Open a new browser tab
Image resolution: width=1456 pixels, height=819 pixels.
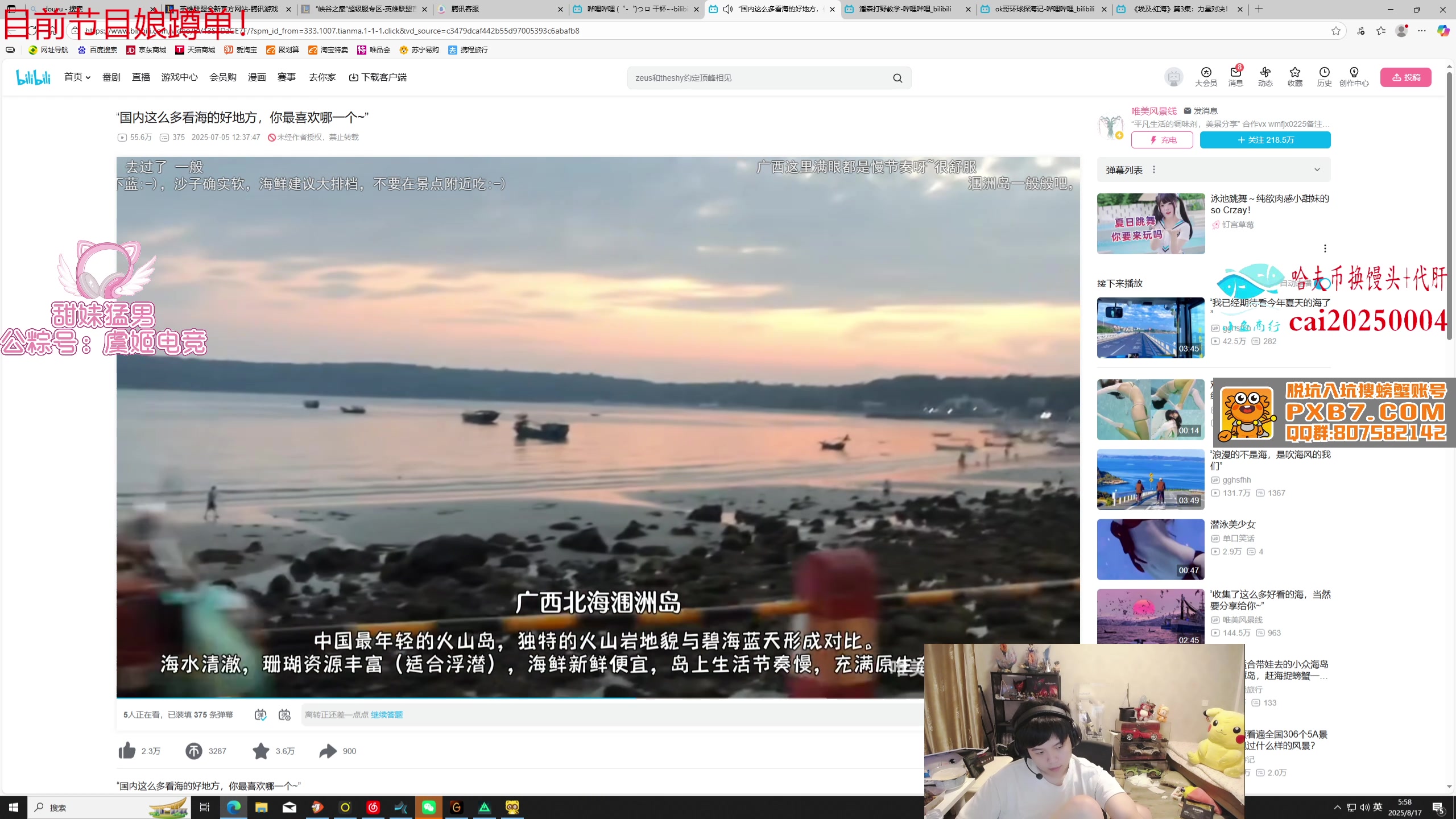pyautogui.click(x=1259, y=9)
